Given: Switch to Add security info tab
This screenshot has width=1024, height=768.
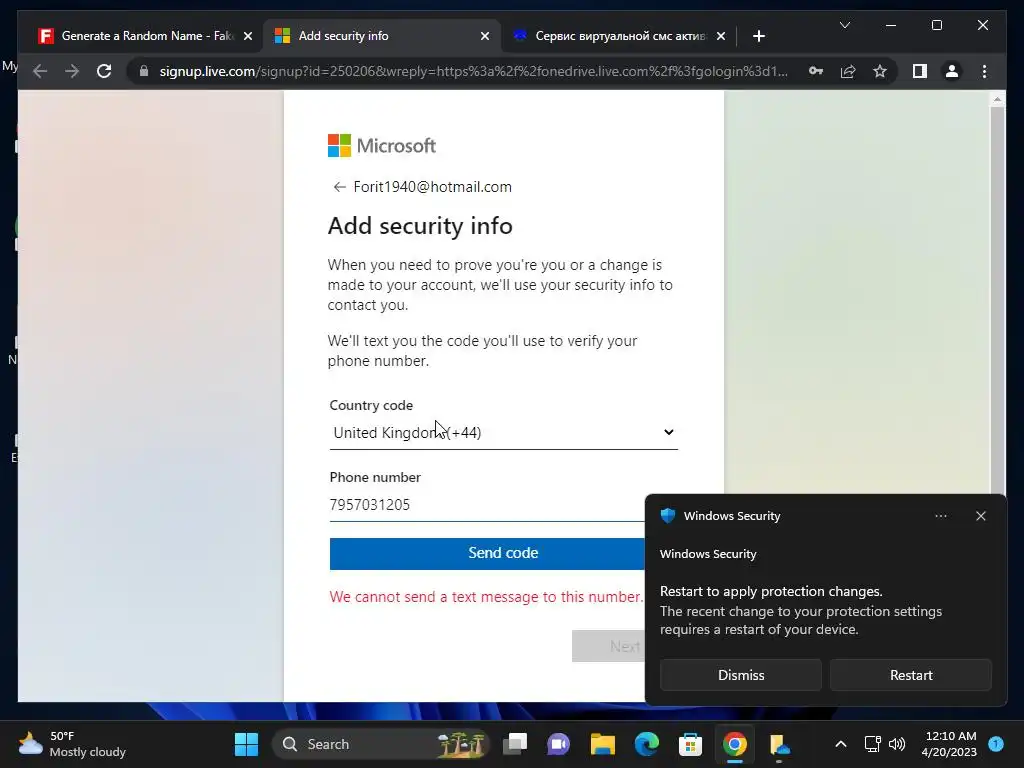Looking at the screenshot, I should coord(381,36).
